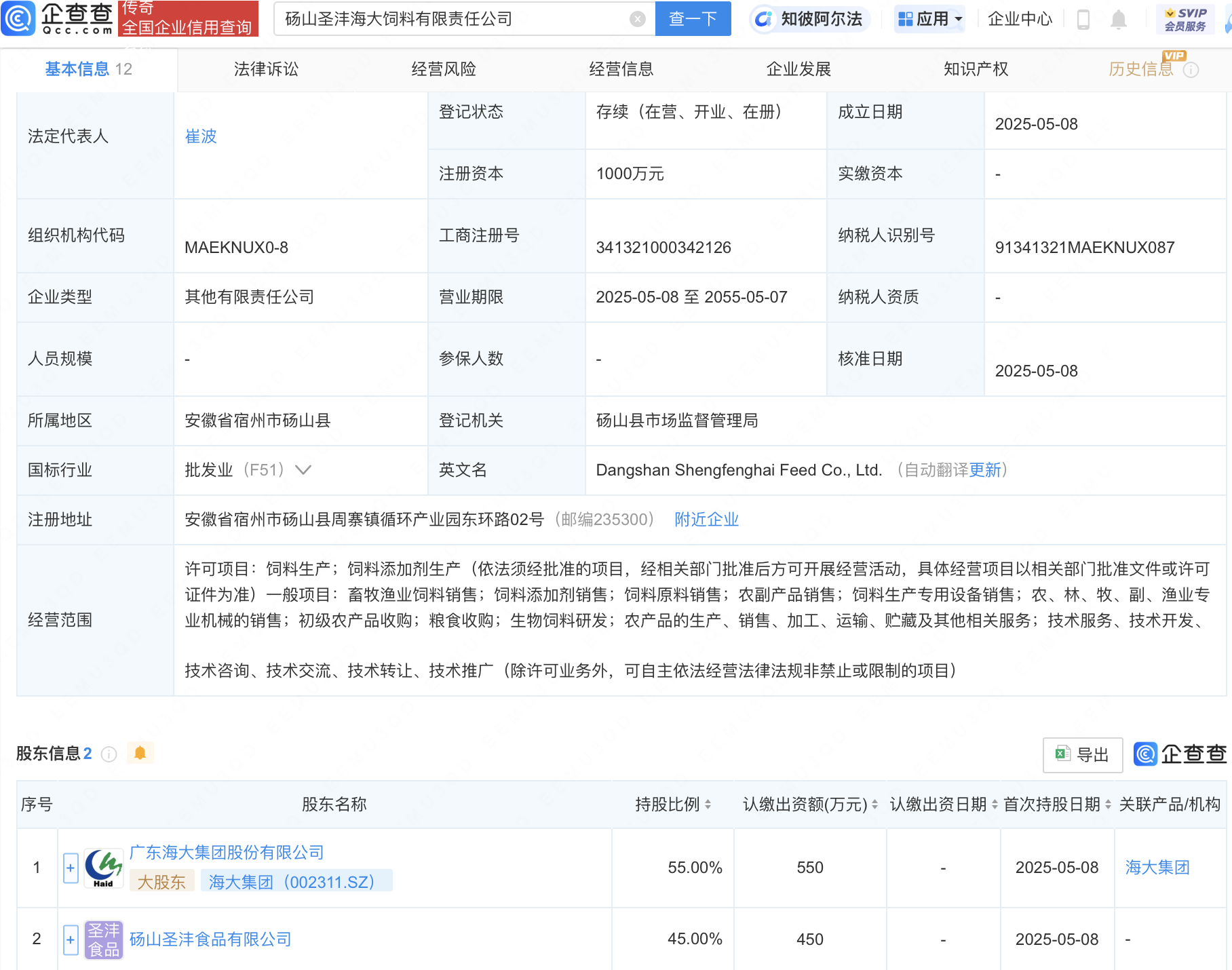Screen dimensions: 1232x970
Task: Expand row for 砀山圣沣食品有限公司
Action: pyautogui.click(x=71, y=940)
